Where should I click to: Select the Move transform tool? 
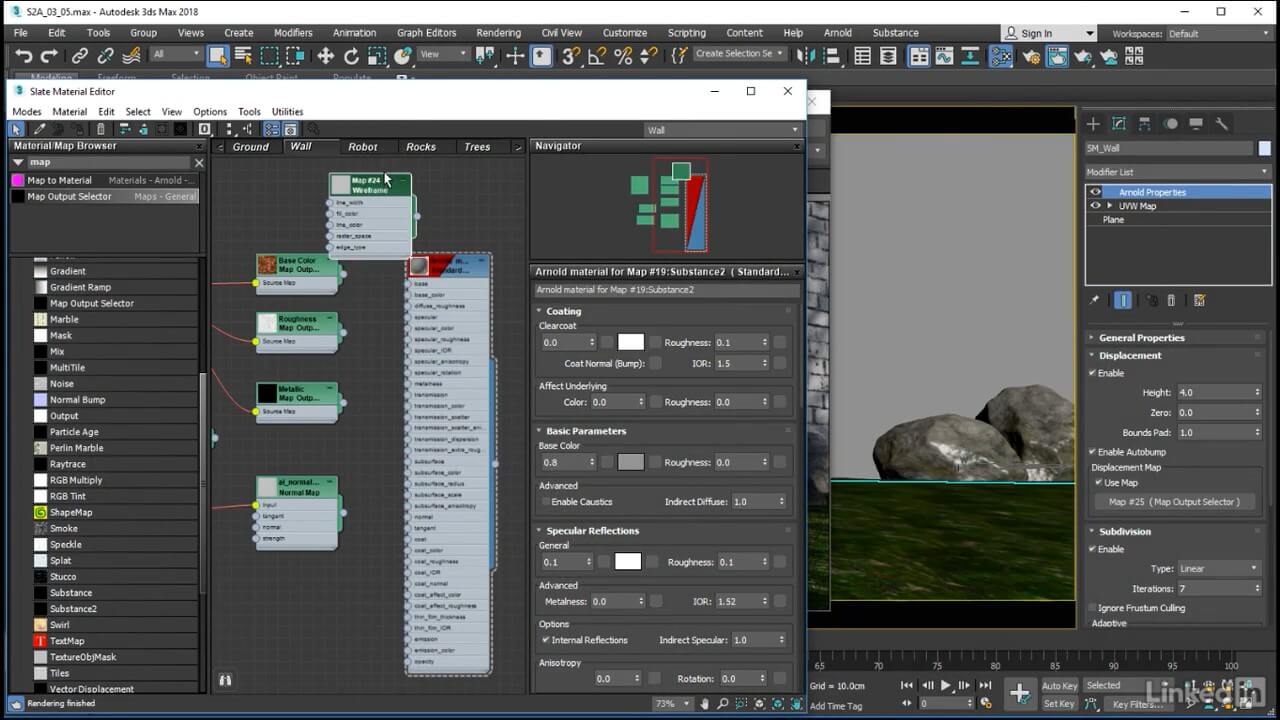326,56
